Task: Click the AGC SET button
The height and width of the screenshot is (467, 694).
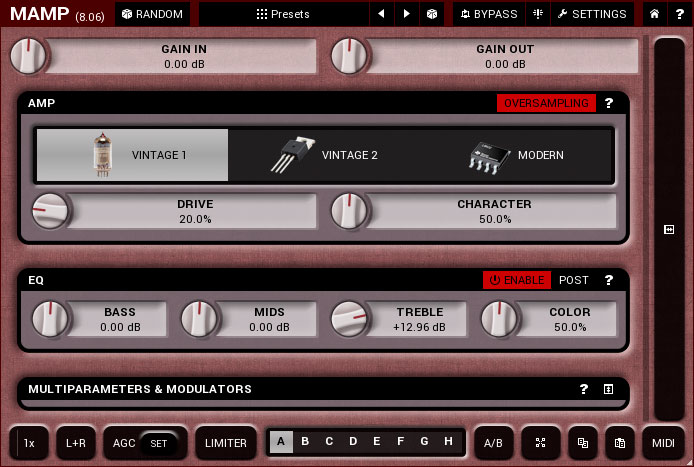Action: click(158, 443)
